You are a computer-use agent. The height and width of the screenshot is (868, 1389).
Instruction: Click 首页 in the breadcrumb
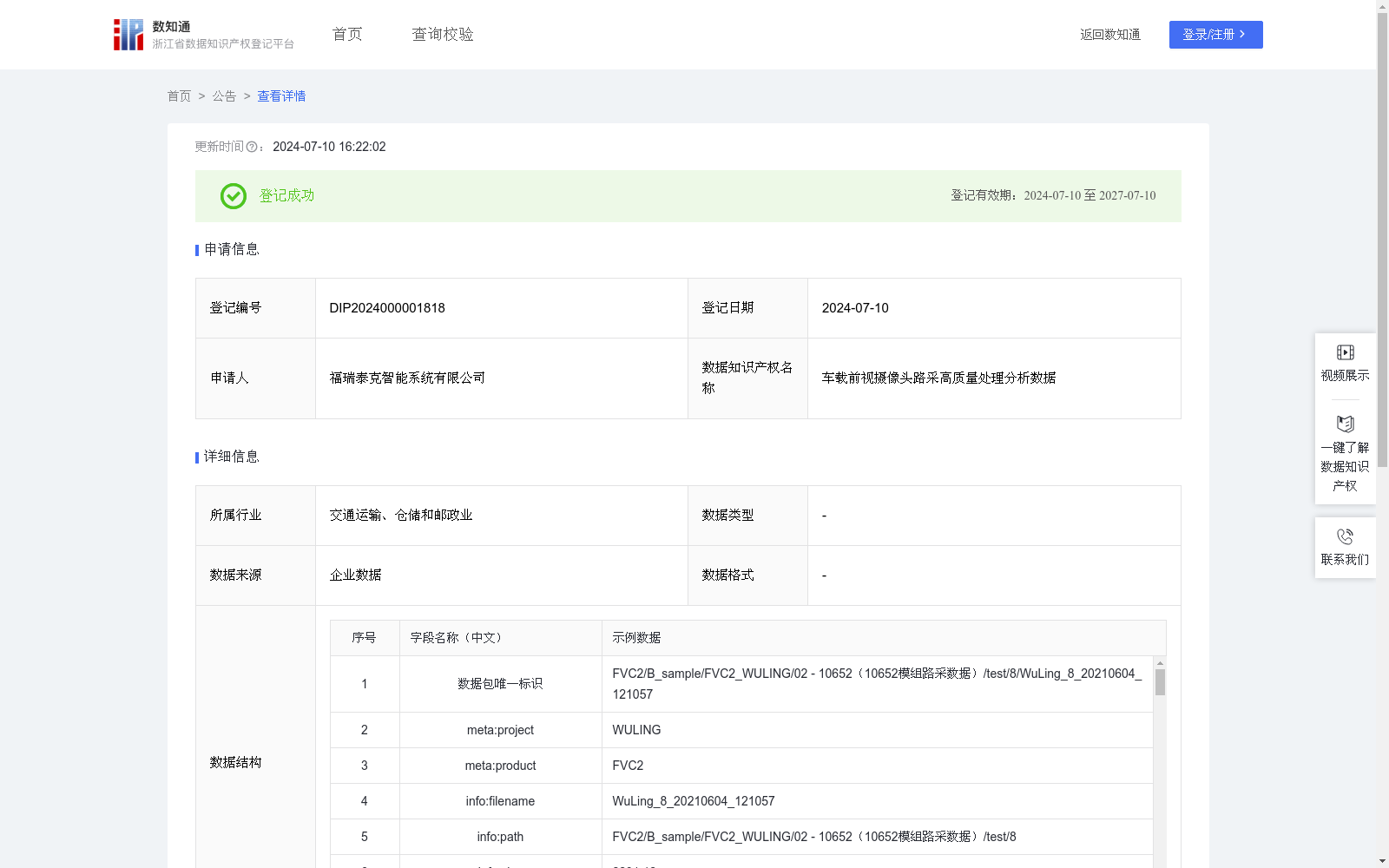point(179,96)
